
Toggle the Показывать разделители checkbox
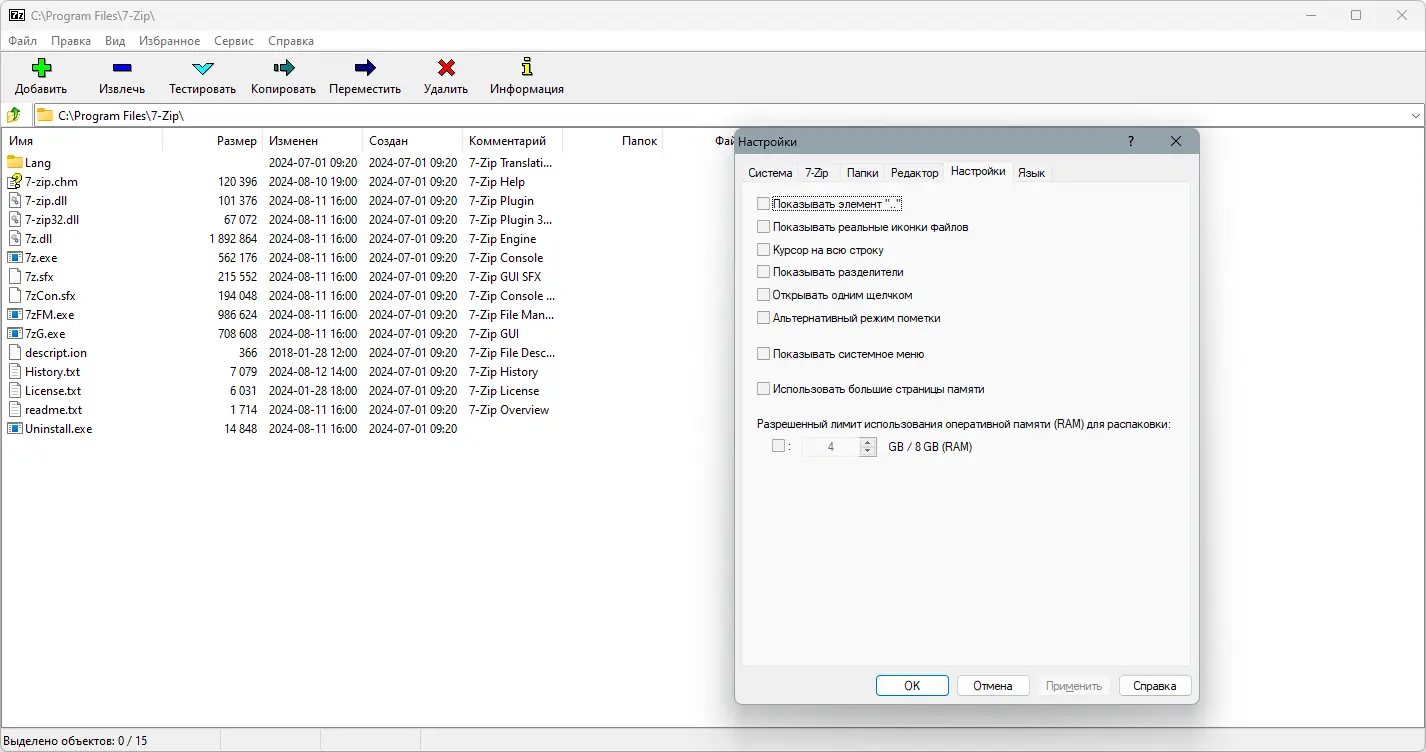[764, 272]
